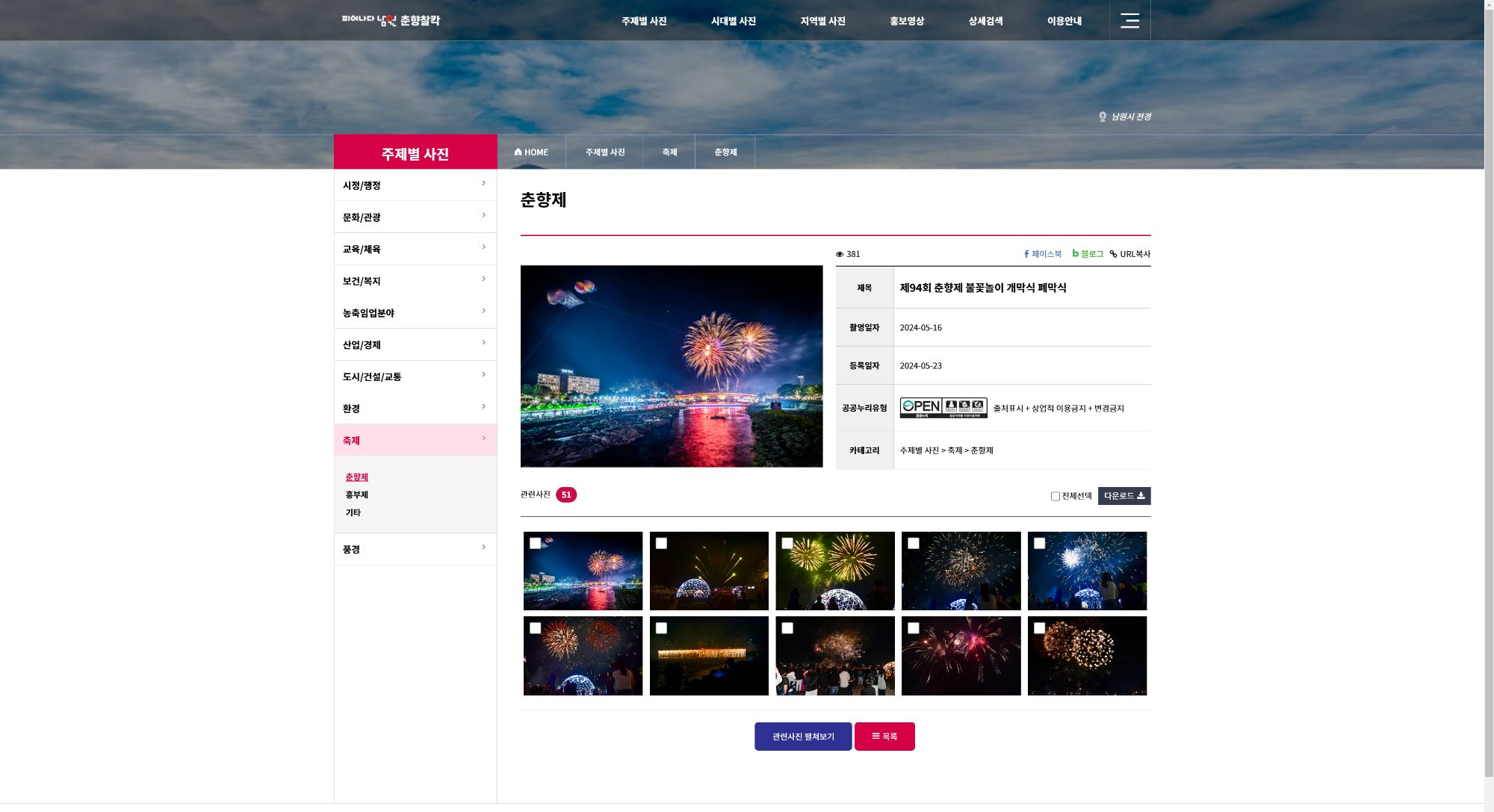Open the hamburger menu icon

click(x=1129, y=21)
